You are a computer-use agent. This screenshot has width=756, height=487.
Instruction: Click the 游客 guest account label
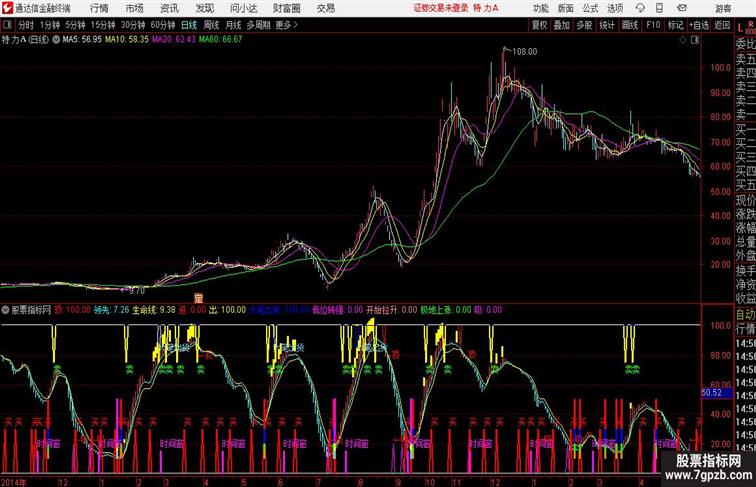point(723,8)
